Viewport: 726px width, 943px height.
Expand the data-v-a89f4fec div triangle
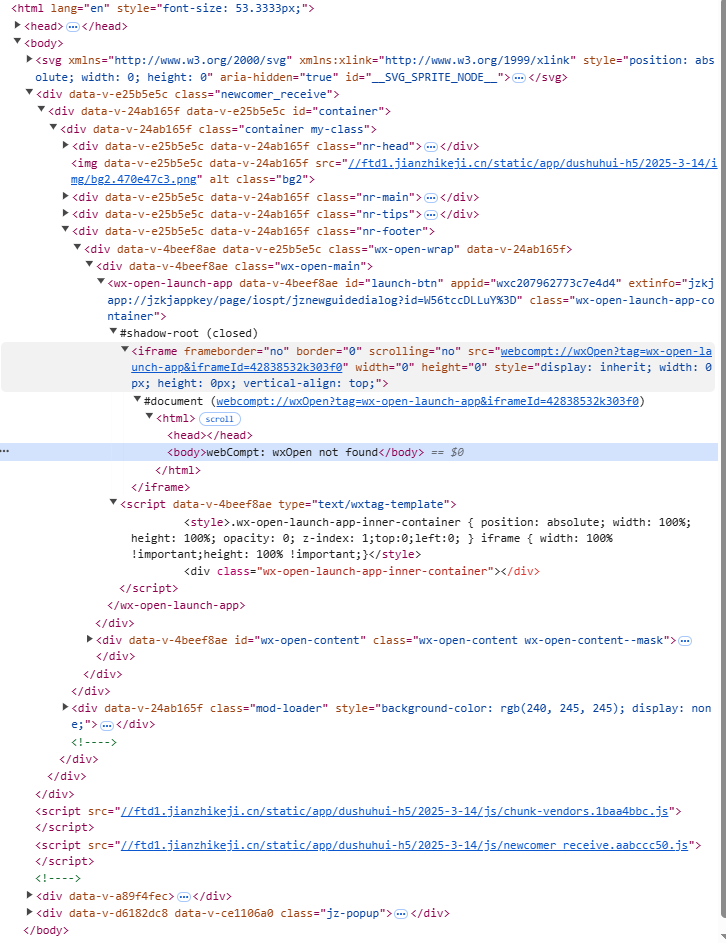point(29,895)
